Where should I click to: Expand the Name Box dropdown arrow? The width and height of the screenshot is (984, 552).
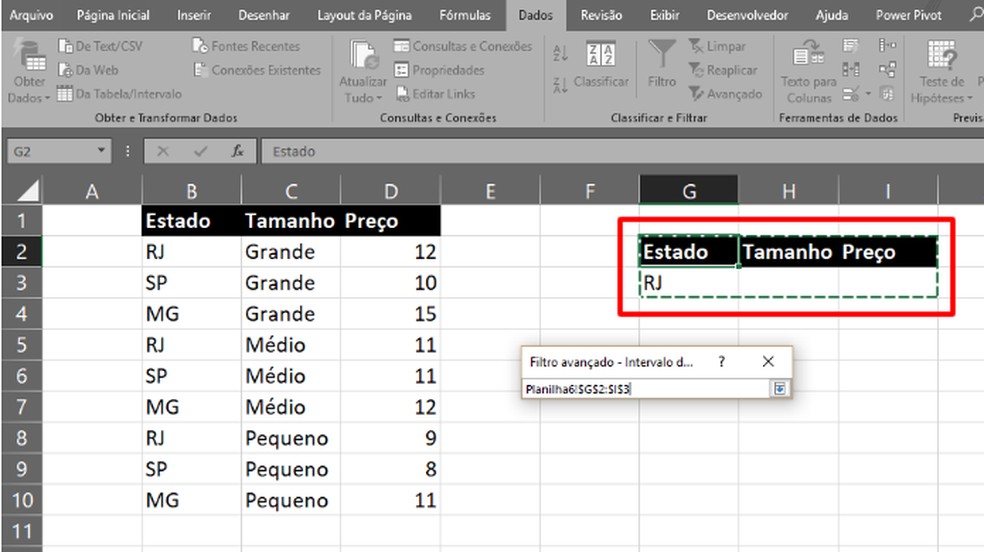[x=101, y=151]
